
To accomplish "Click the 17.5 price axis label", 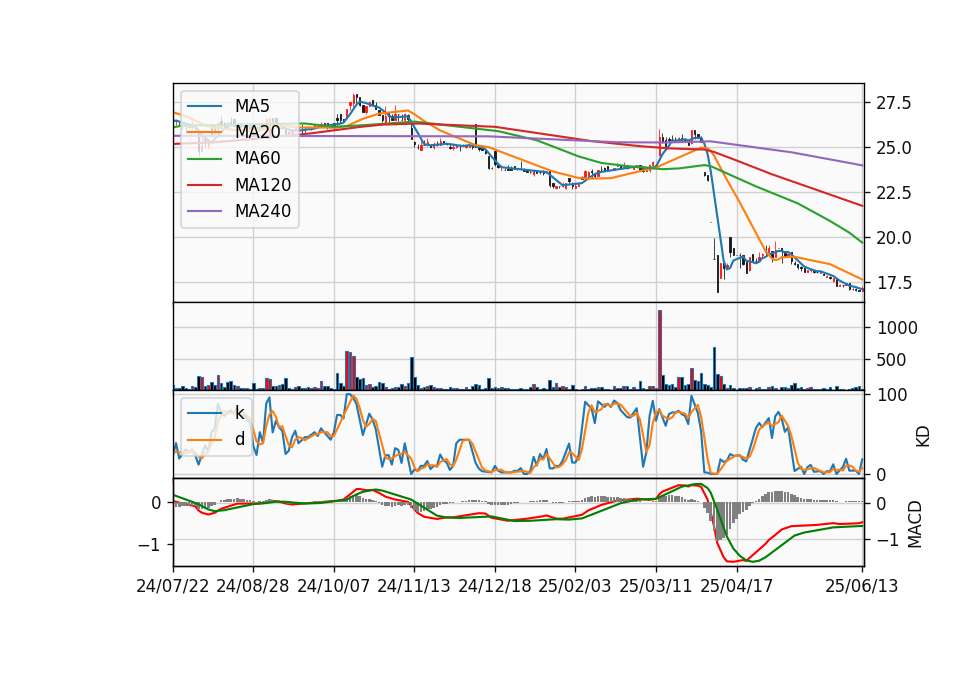I will pyautogui.click(x=893, y=283).
